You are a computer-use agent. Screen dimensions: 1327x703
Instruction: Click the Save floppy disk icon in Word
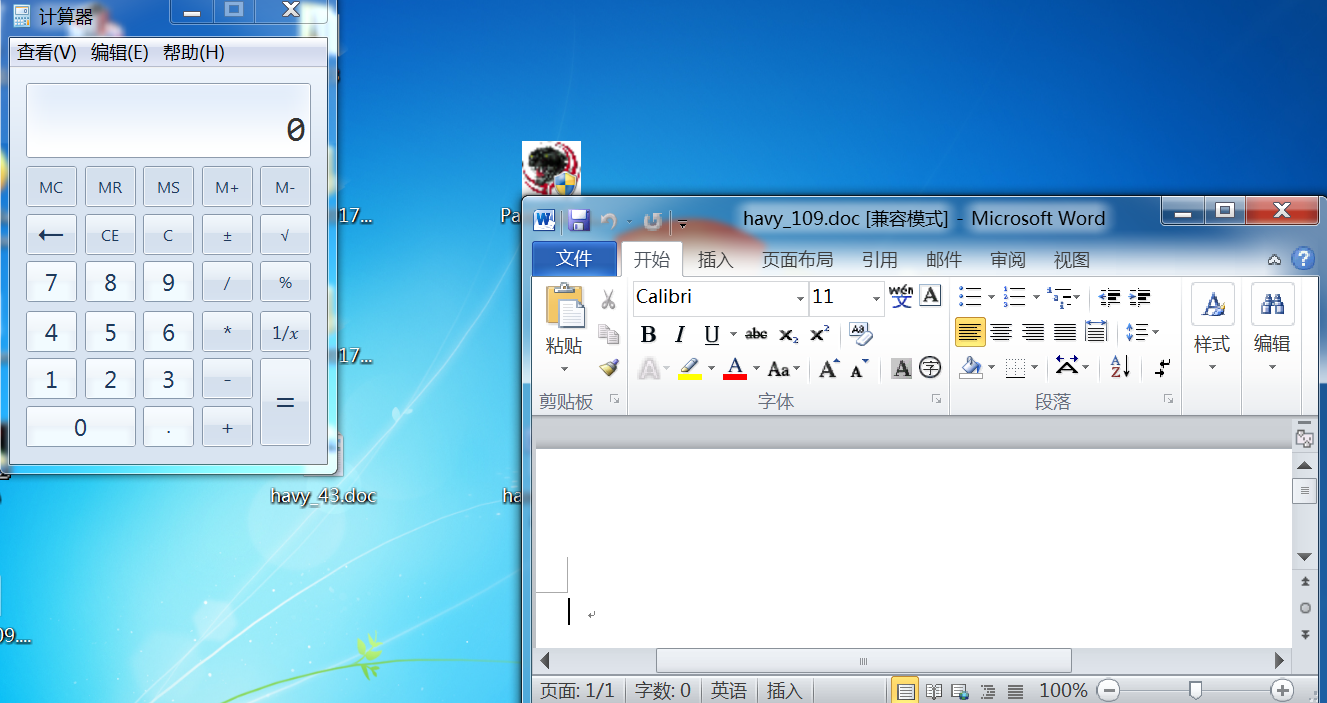(x=578, y=220)
